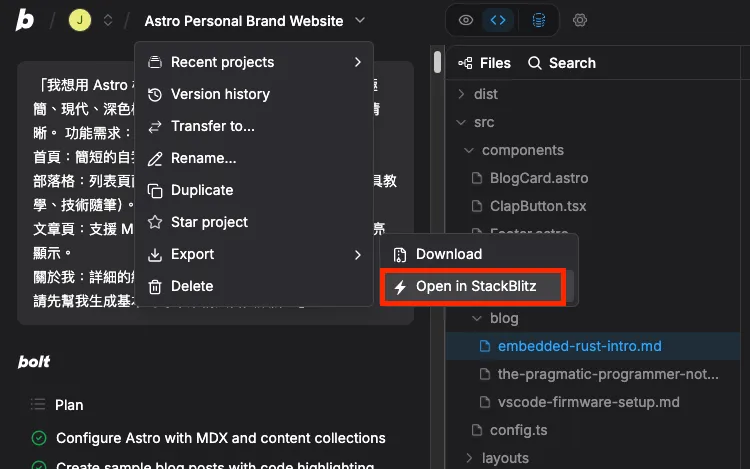Image resolution: width=750 pixels, height=469 pixels.
Task: Select Version history from the menu
Action: (x=254, y=94)
